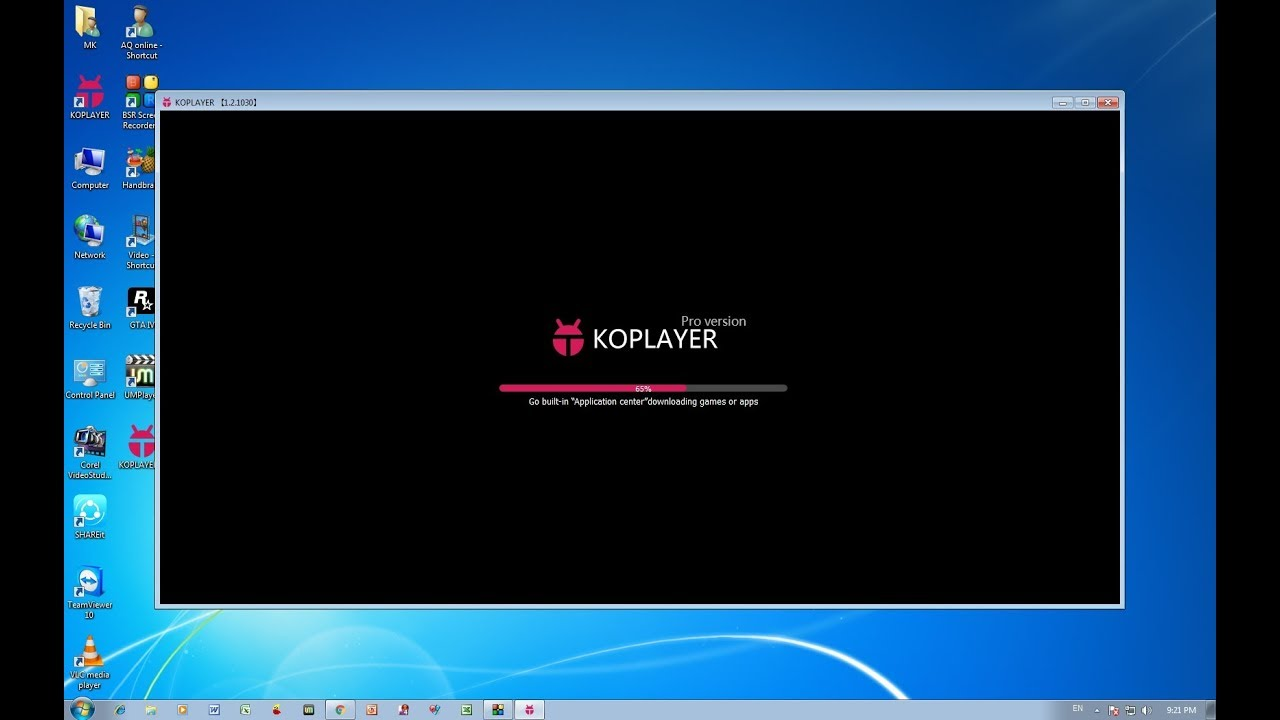Open the MK folder on desktop
This screenshot has height=720, width=1280.
coord(89,28)
